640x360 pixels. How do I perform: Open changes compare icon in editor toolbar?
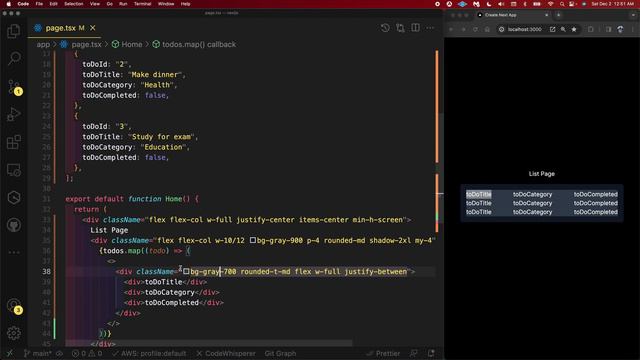[x=400, y=28]
